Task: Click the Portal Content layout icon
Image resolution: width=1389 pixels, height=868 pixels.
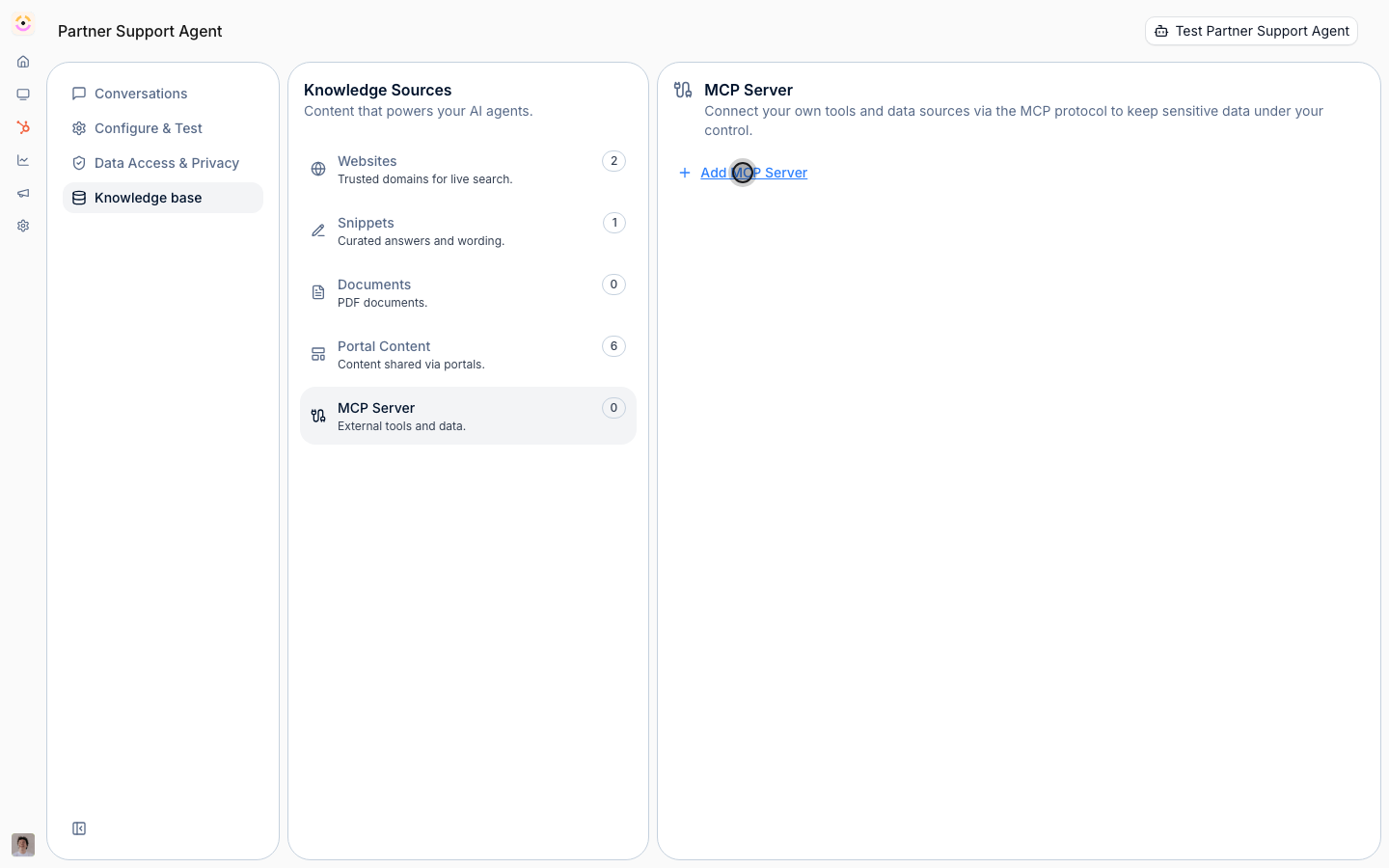Action: (318, 354)
